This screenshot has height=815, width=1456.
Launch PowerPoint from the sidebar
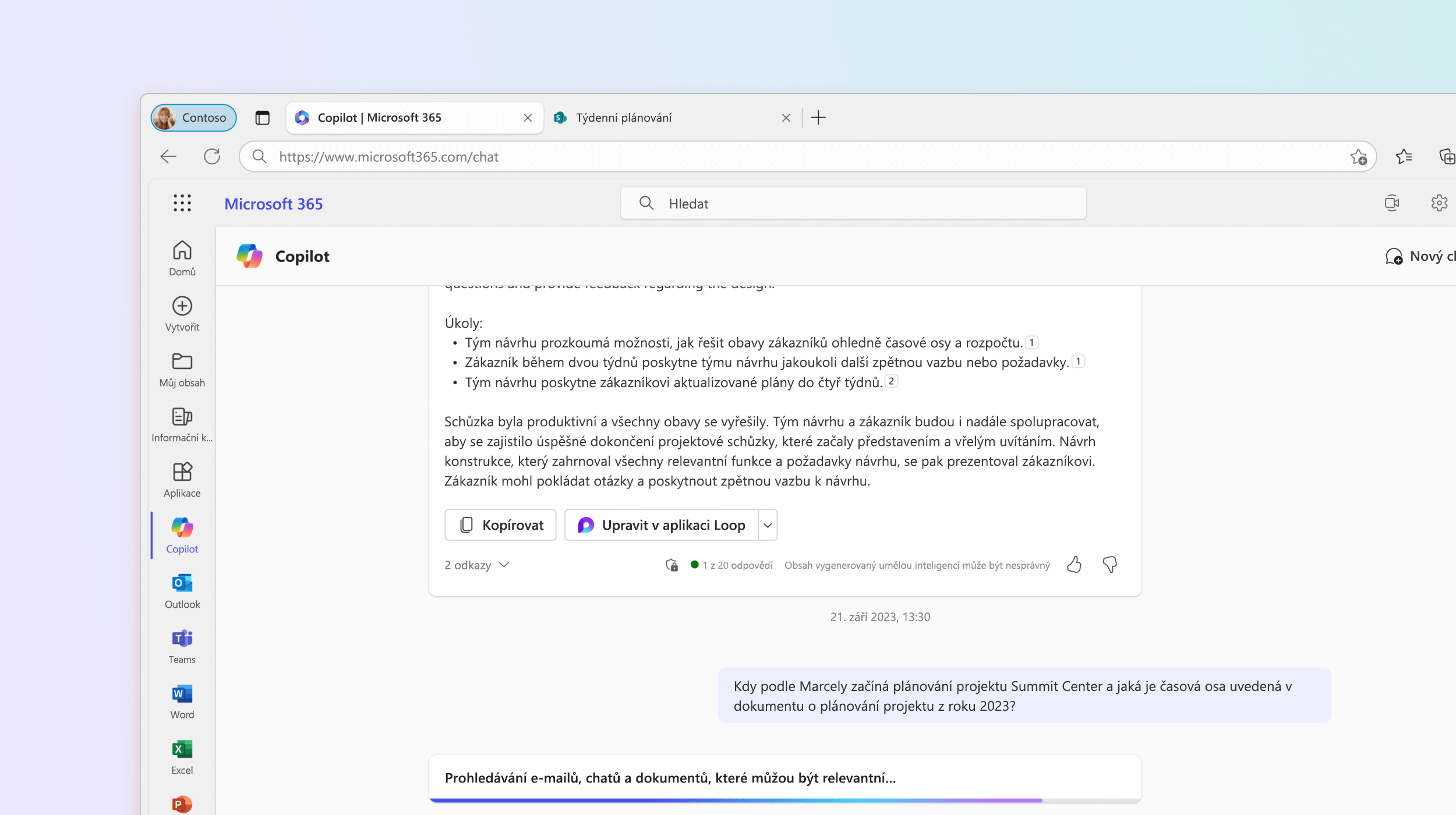click(182, 804)
